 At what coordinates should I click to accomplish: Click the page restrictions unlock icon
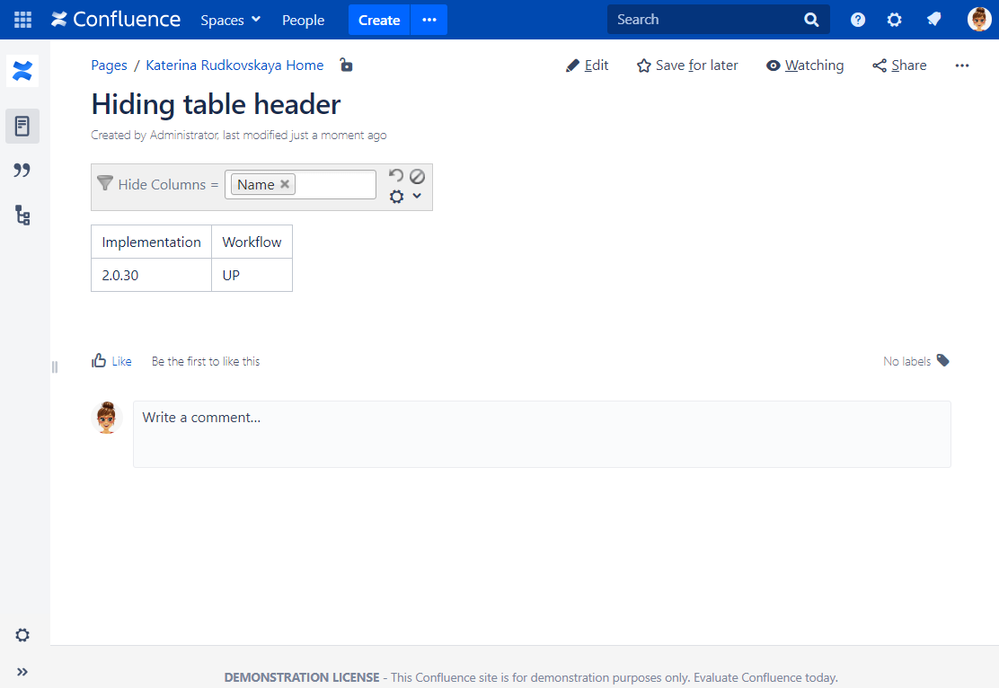(x=346, y=65)
